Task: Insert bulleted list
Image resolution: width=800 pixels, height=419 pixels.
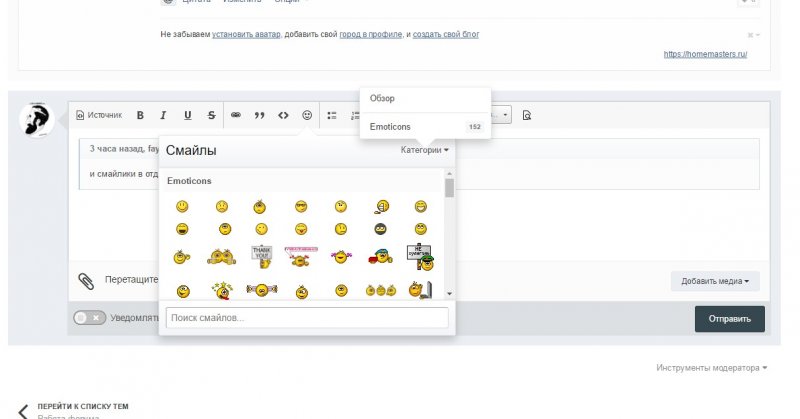Action: point(332,115)
